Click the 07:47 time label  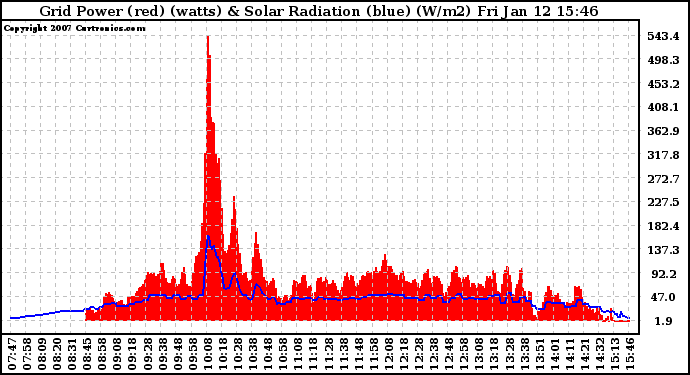(x=12, y=354)
